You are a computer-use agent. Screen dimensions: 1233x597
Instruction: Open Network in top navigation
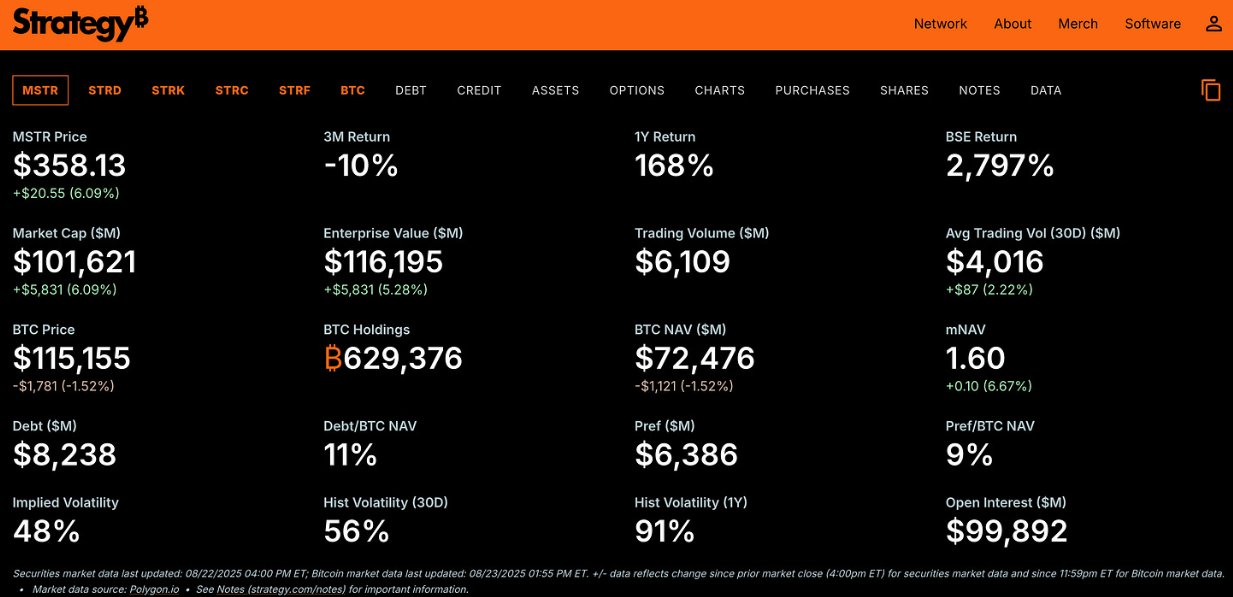[940, 24]
